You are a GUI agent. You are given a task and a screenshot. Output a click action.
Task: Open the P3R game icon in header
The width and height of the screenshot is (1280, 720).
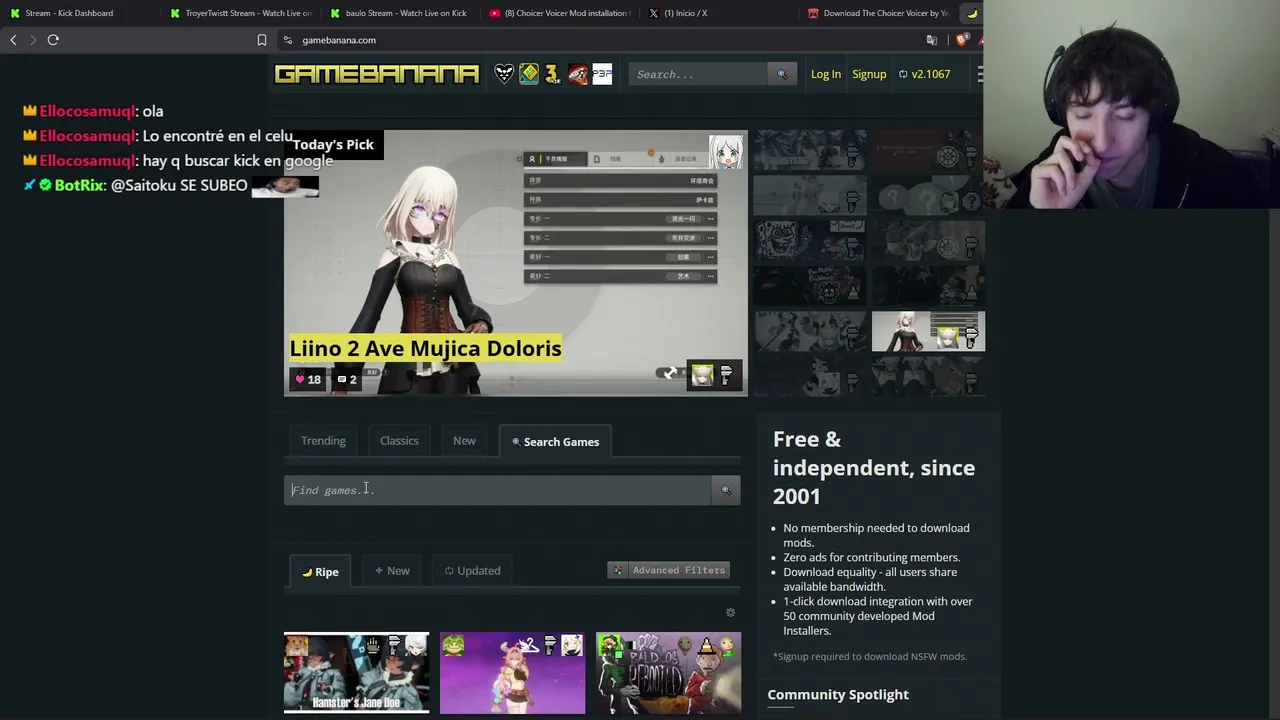tap(602, 74)
